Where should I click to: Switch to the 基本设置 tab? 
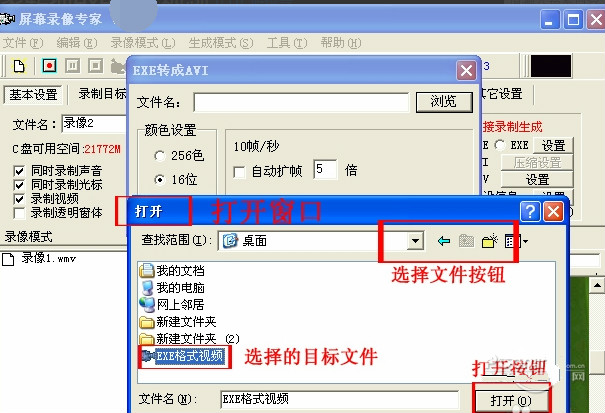(x=33, y=95)
